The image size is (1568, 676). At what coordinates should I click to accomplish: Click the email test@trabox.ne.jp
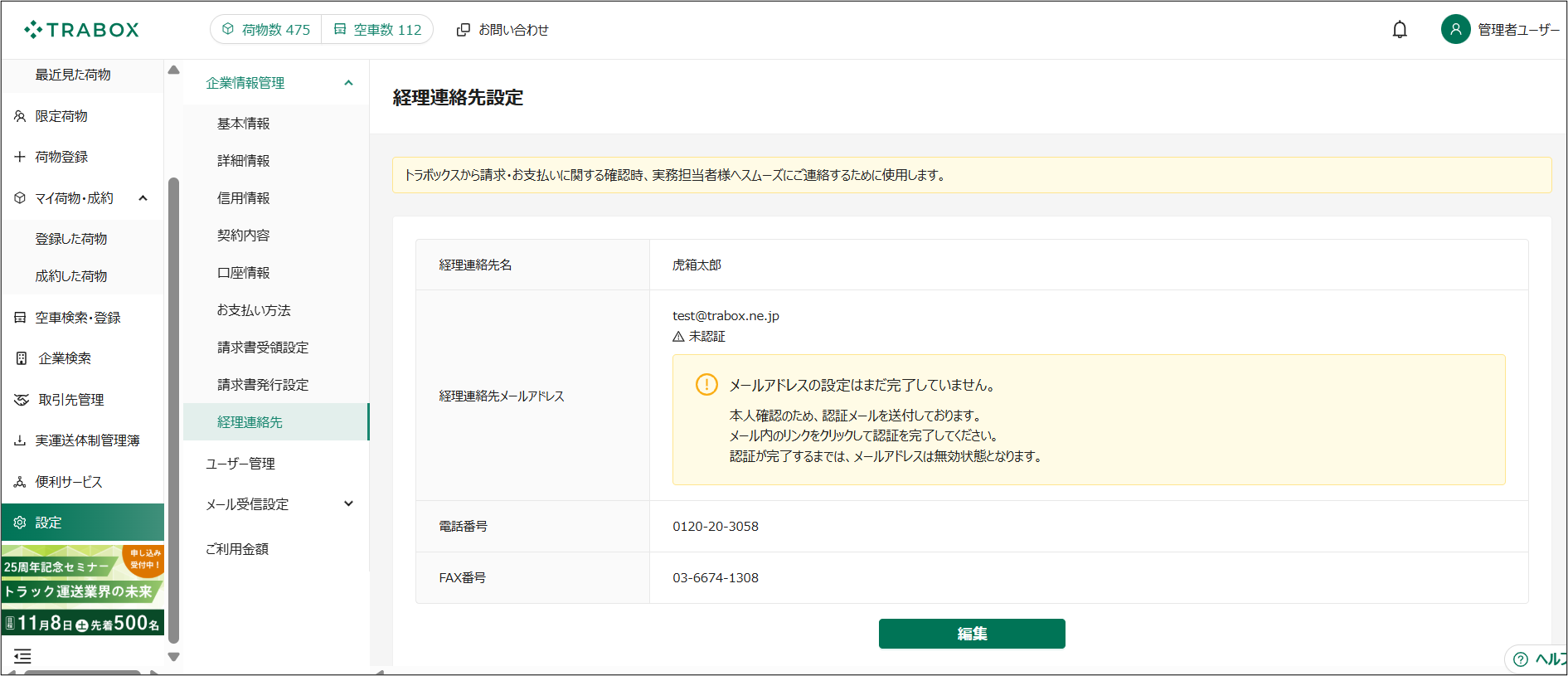coord(726,316)
